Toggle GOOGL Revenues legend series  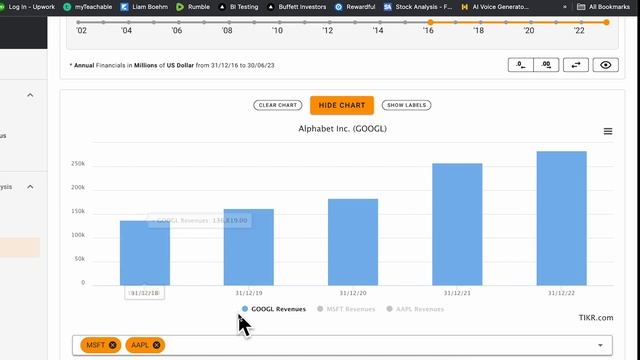pos(274,309)
